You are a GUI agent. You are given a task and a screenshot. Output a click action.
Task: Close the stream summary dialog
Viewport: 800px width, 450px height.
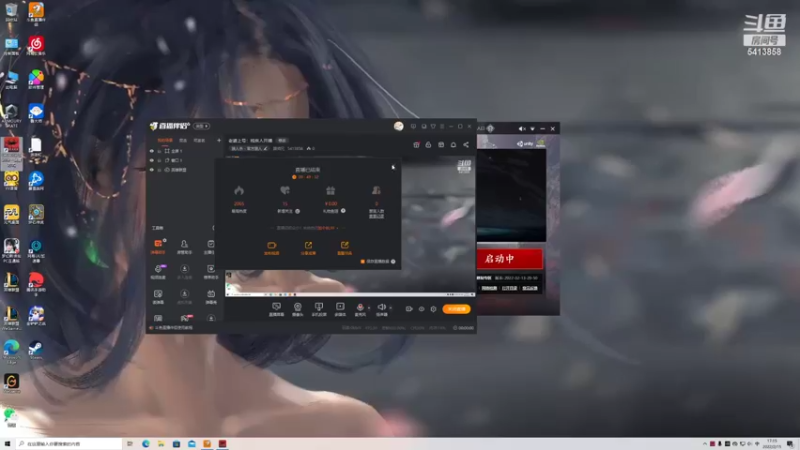393,167
